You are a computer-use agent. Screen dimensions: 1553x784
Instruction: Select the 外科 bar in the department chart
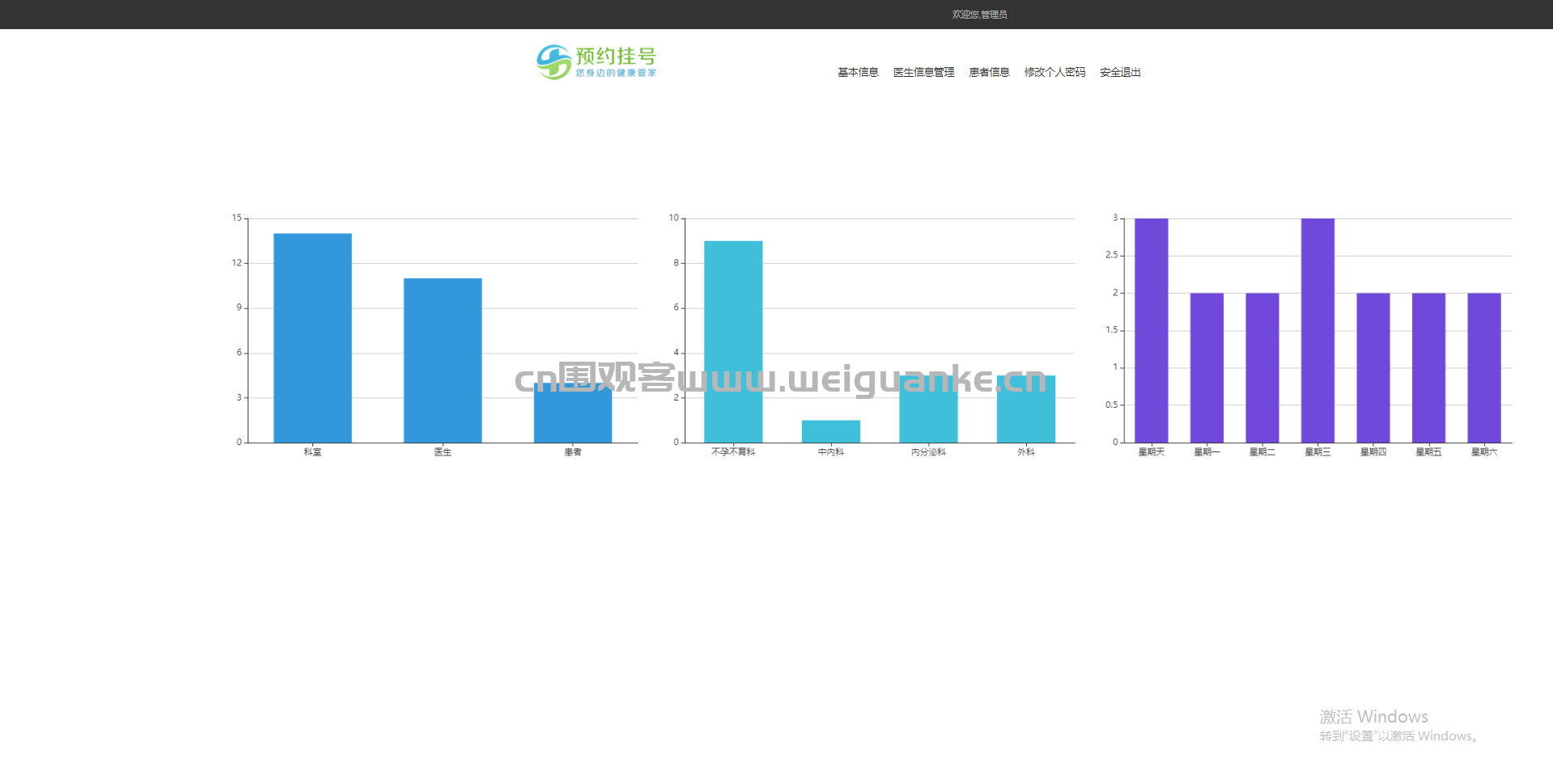click(1026, 409)
